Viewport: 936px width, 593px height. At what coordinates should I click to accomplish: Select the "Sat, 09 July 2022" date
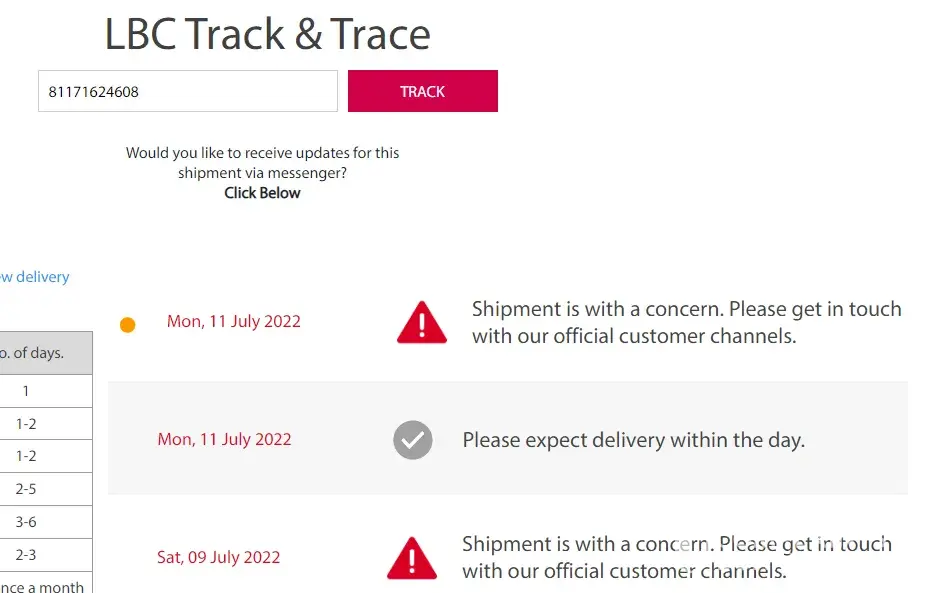click(x=218, y=557)
